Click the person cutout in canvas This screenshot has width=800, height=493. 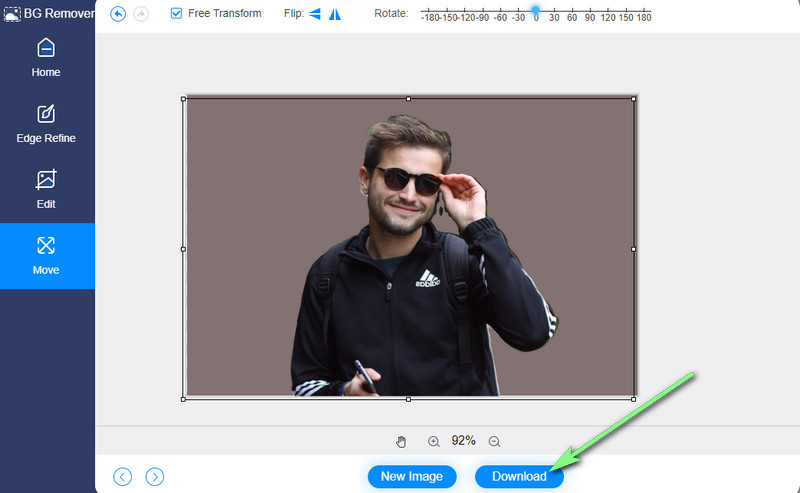point(410,280)
